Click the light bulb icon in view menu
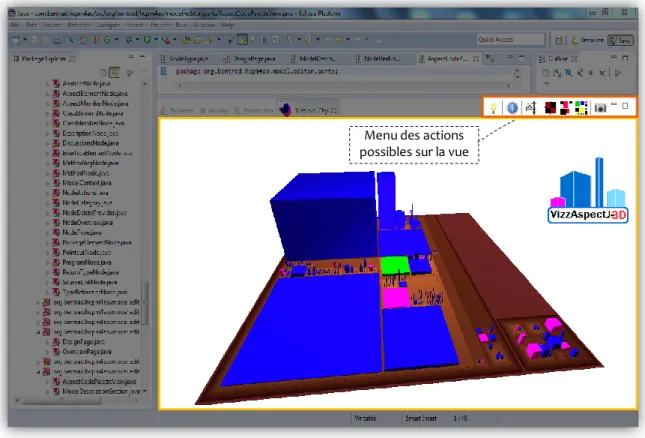 coord(493,108)
